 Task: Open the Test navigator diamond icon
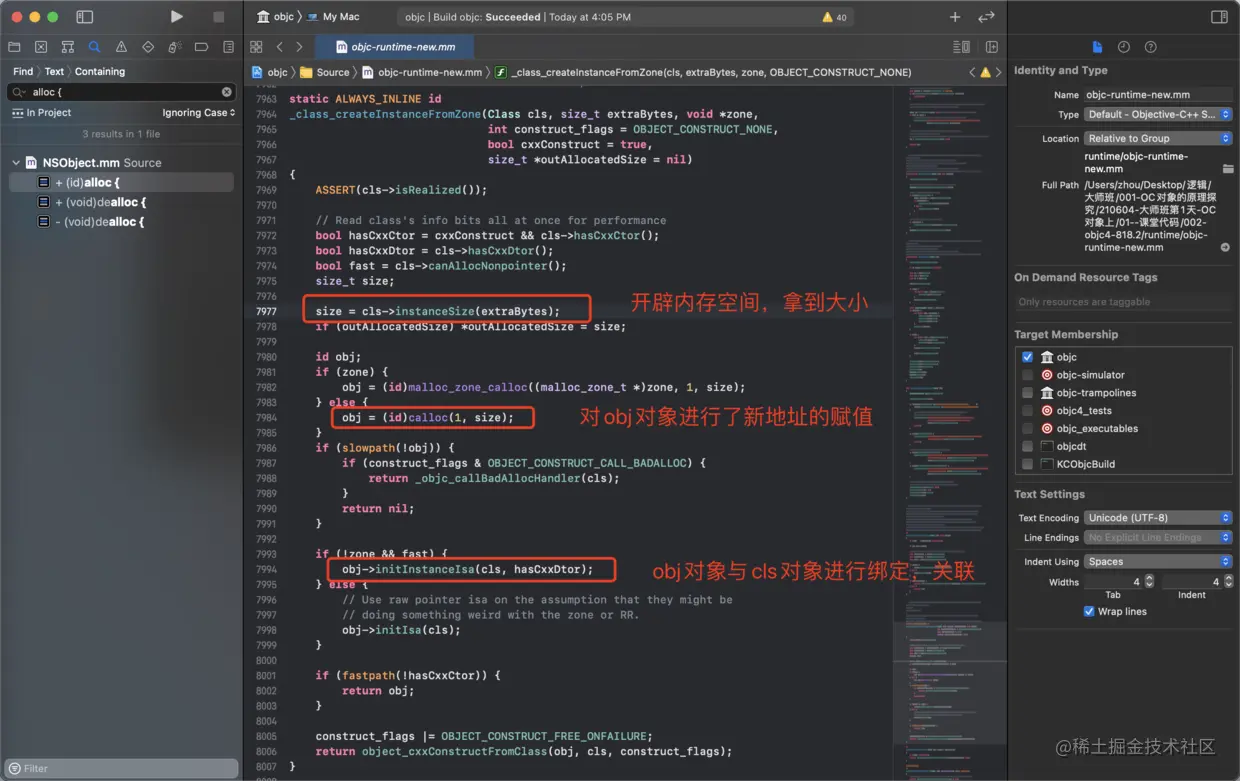point(148,47)
